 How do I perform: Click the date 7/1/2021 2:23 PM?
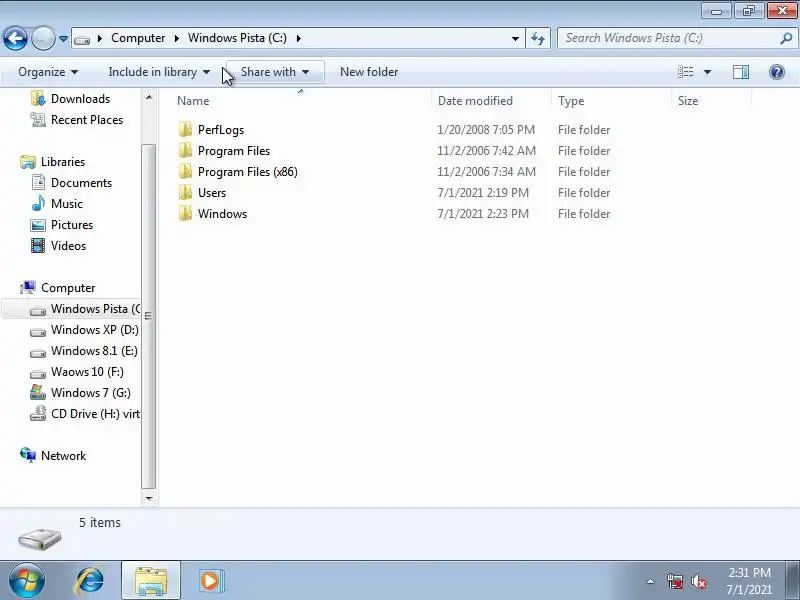(483, 214)
